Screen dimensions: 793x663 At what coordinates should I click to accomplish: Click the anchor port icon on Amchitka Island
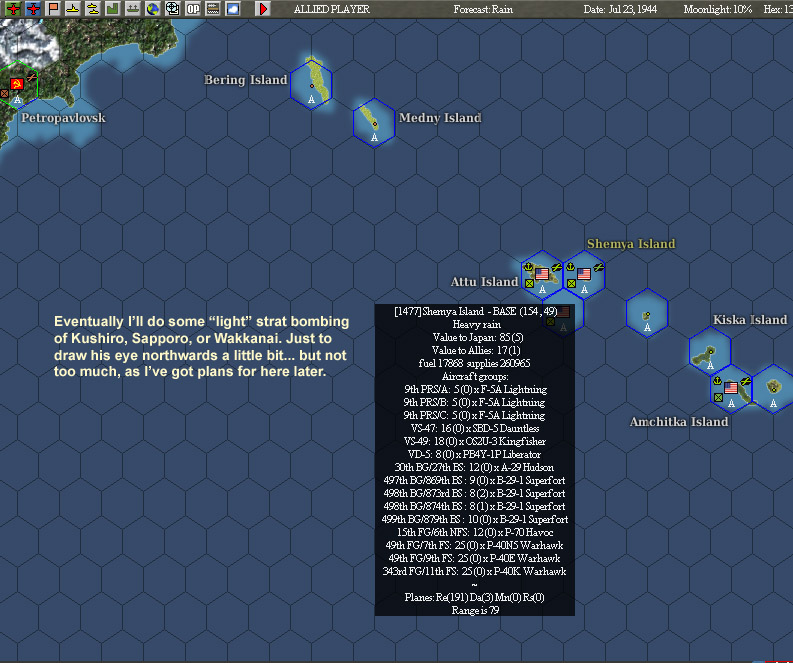click(717, 381)
